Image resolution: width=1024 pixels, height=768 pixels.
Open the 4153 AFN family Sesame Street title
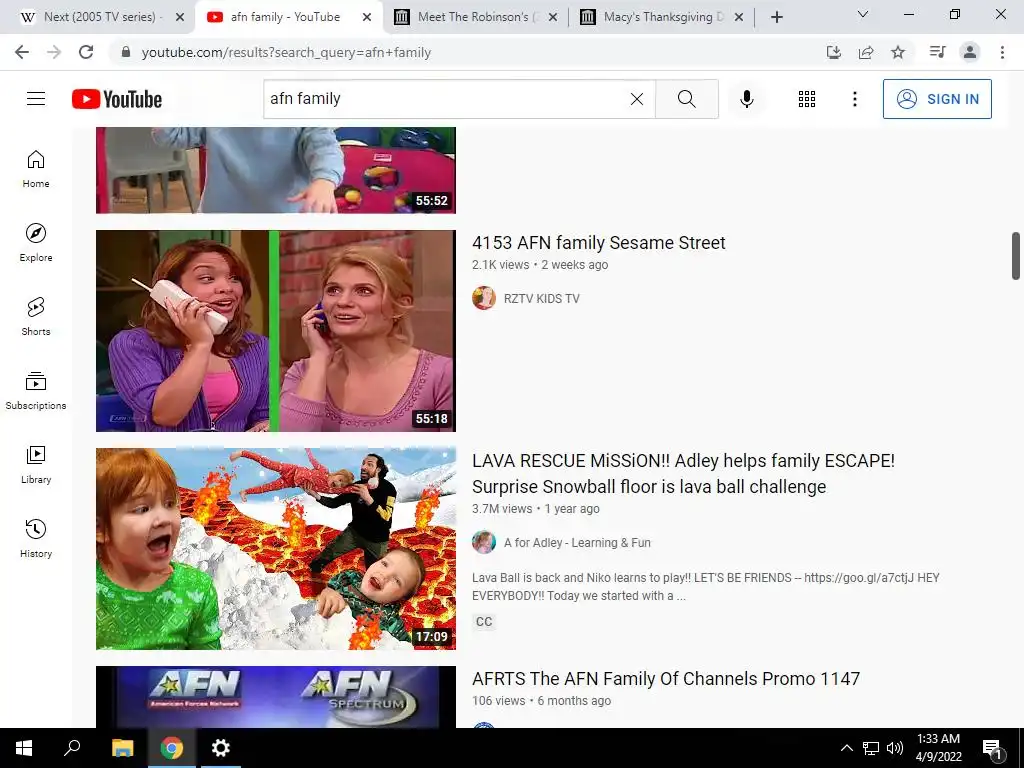[598, 243]
